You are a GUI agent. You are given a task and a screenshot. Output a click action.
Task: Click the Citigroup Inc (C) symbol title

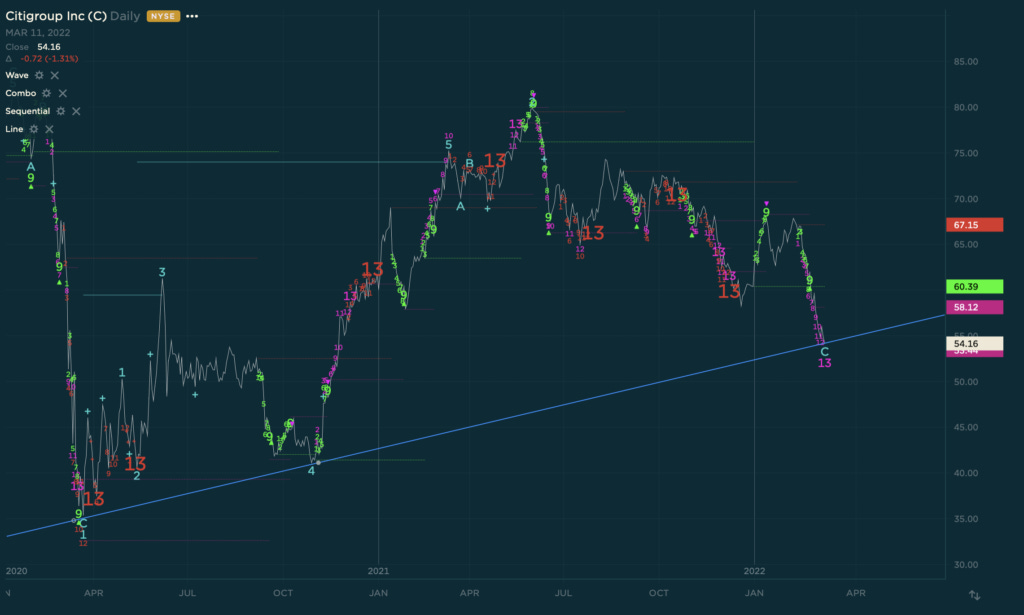56,16
